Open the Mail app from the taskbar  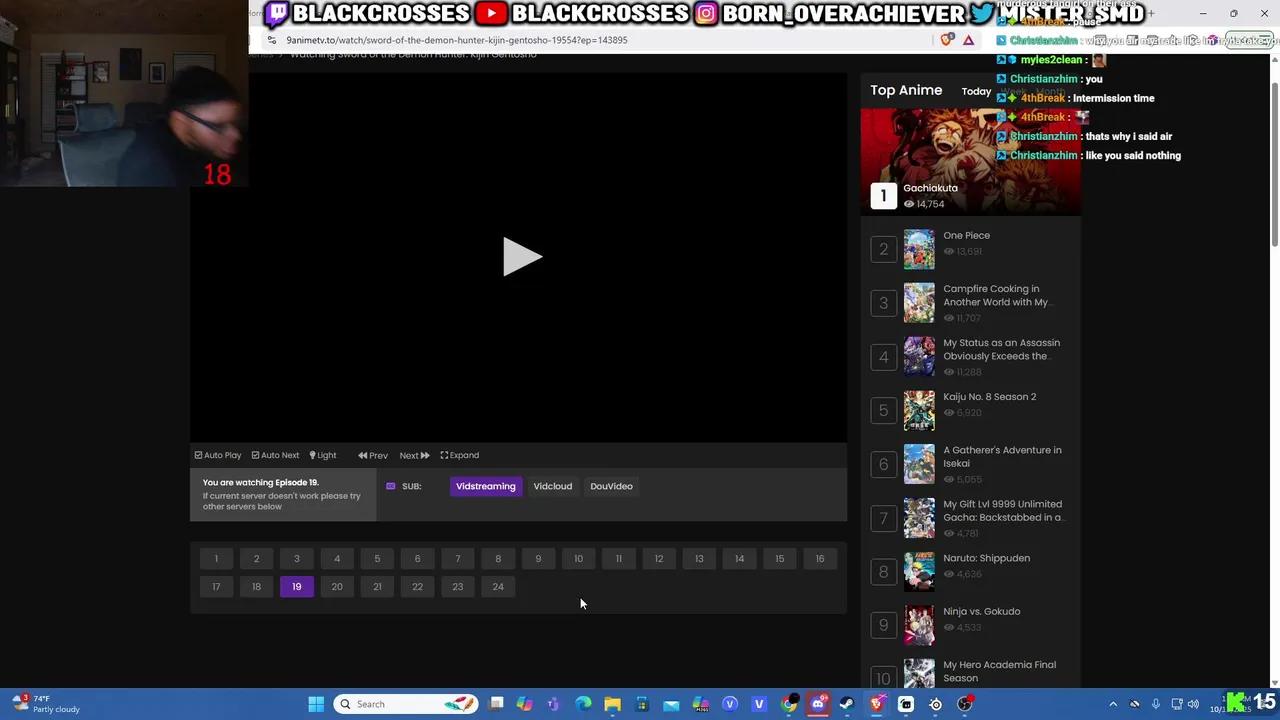tap(671, 704)
